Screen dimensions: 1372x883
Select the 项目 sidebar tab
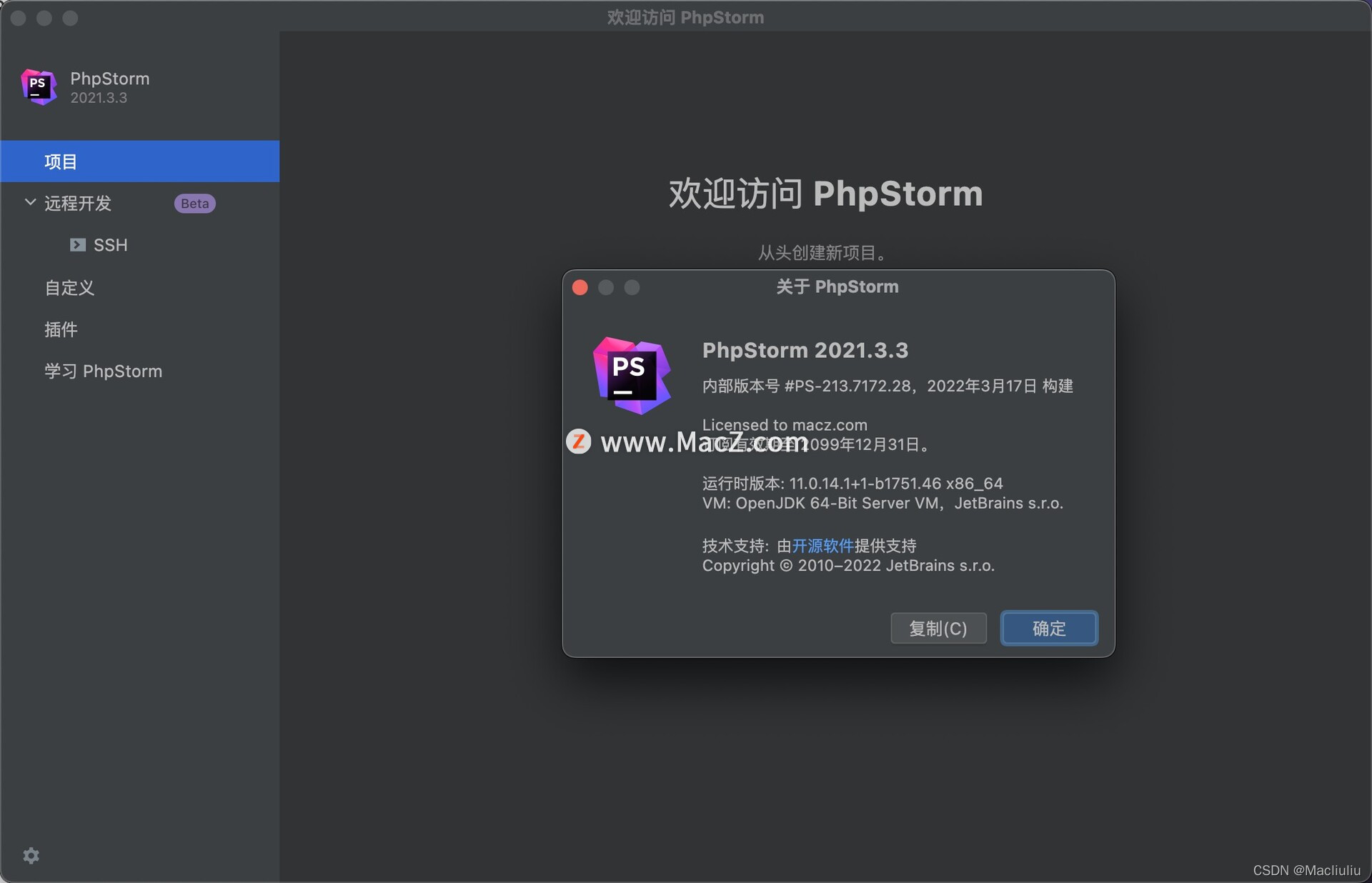(x=61, y=161)
